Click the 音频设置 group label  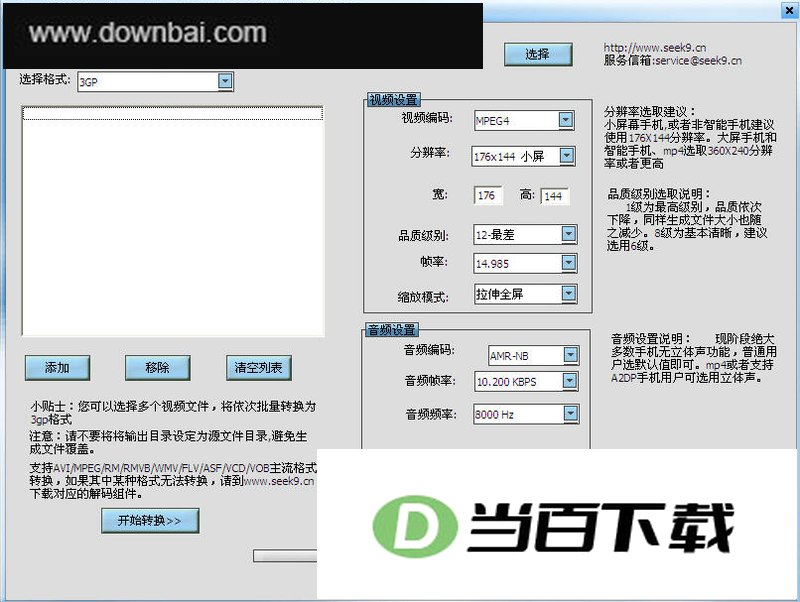click(392, 330)
